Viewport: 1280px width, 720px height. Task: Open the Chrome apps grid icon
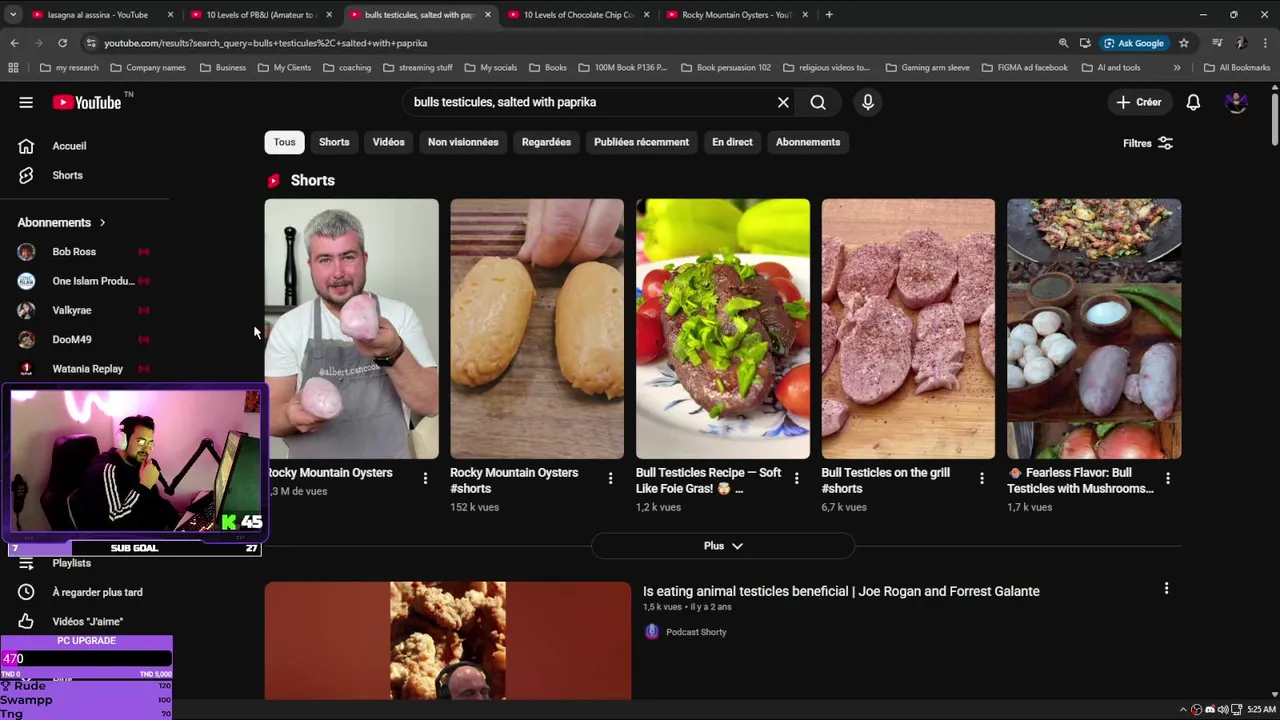click(13, 68)
